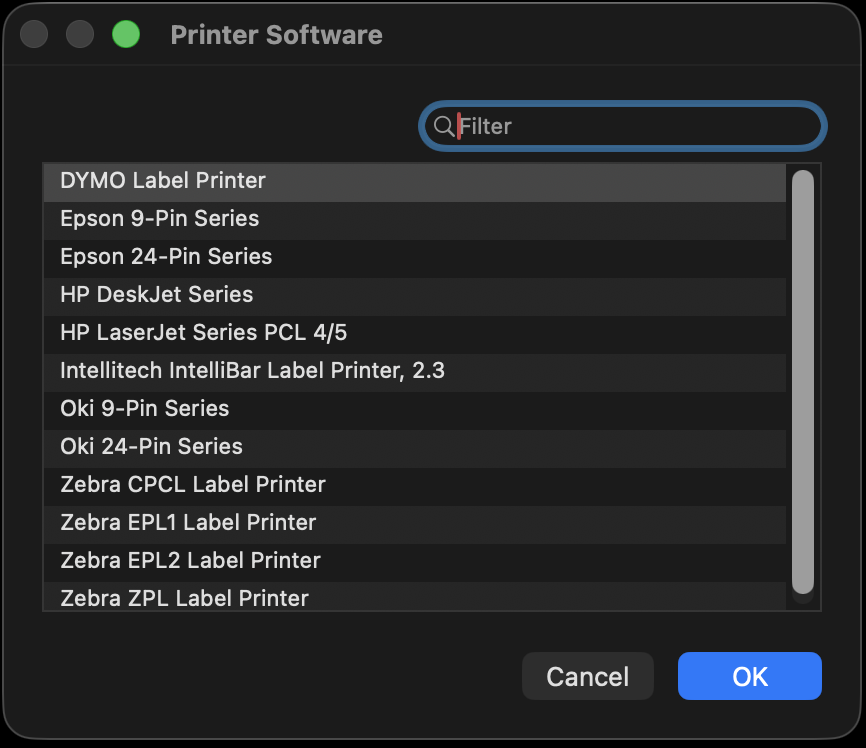
Task: Pick Zebra ZPL Label Printer
Action: 184,598
